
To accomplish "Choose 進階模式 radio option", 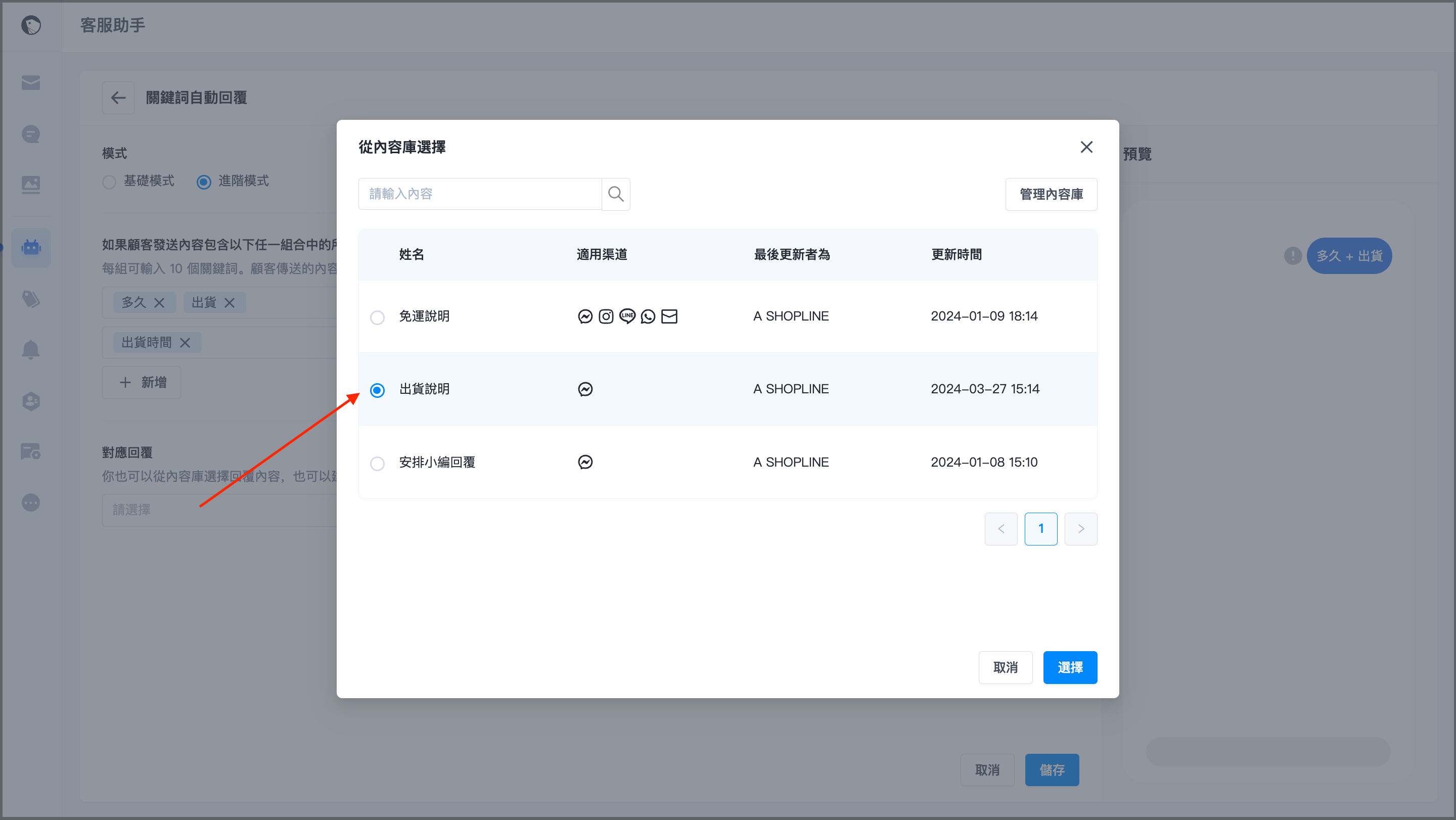I will (x=204, y=182).
